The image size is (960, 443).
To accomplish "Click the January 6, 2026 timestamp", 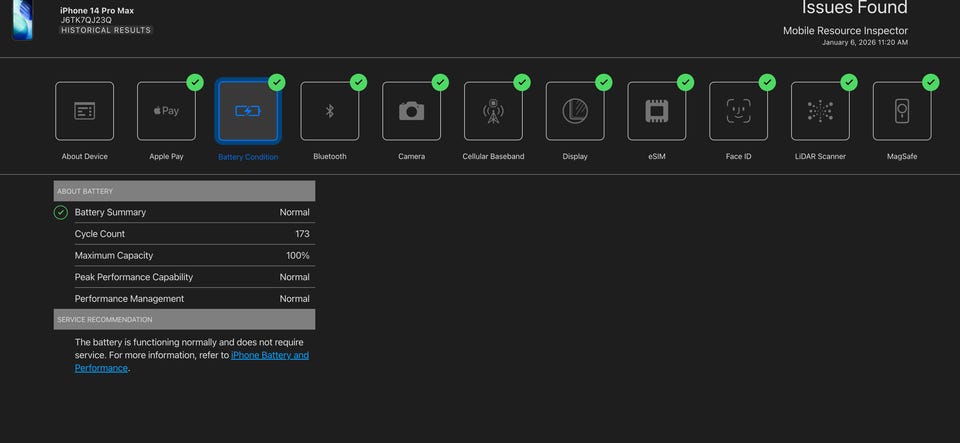I will tap(864, 43).
